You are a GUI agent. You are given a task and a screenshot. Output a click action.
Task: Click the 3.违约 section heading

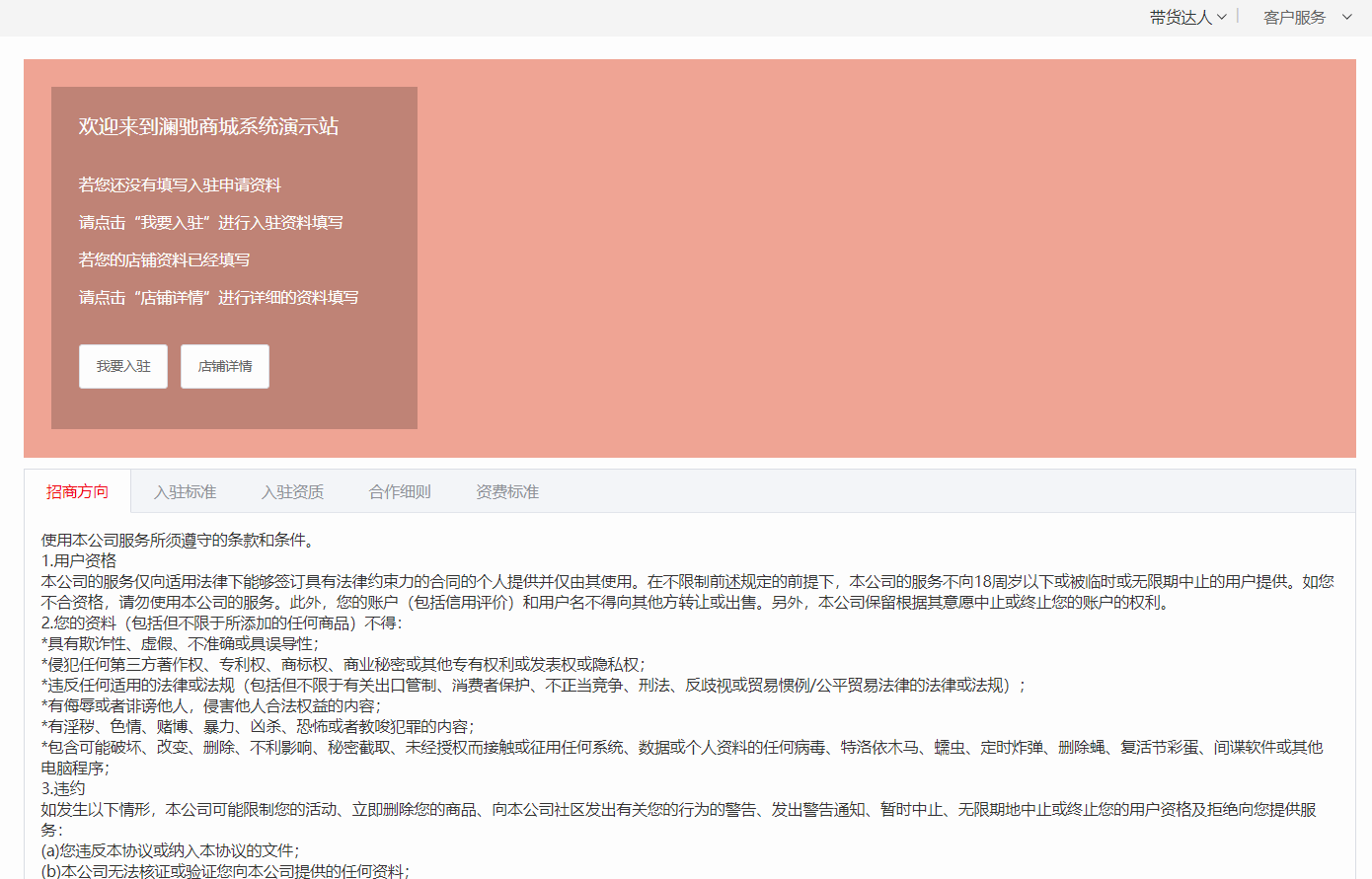[63, 788]
